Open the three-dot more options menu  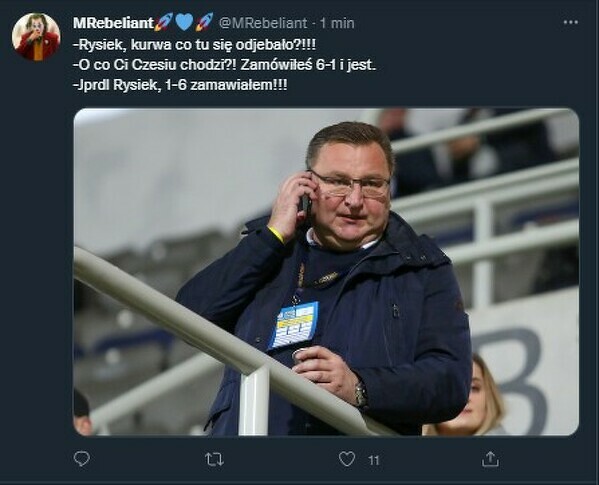click(x=571, y=23)
